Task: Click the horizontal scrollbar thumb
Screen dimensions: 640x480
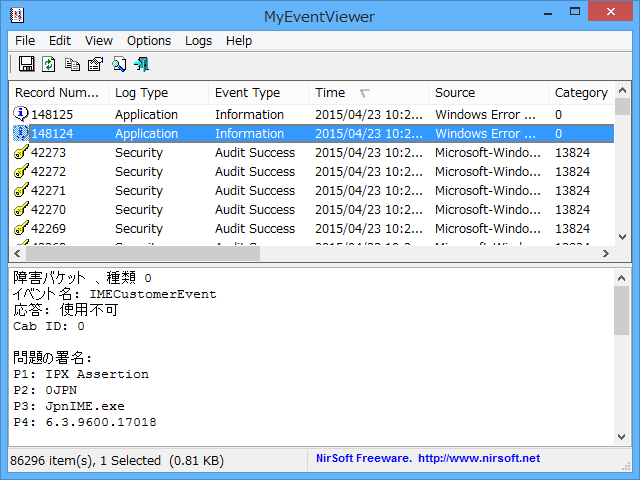Action: coord(143,253)
